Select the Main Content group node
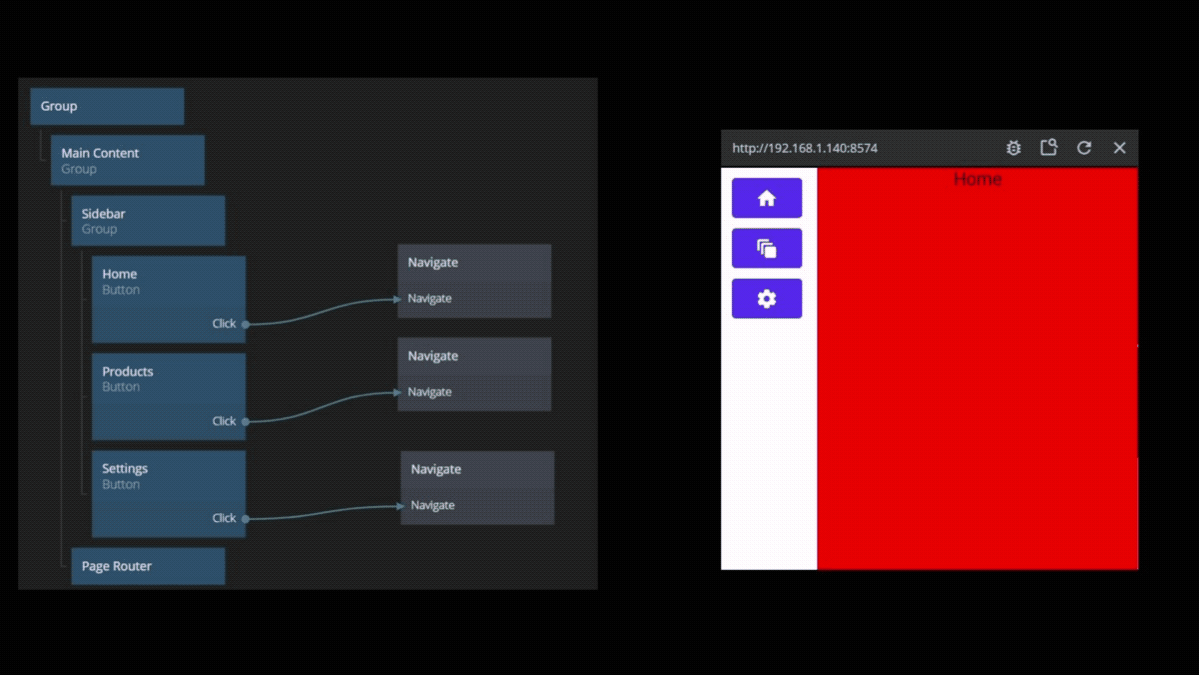The image size is (1200, 675). 127,160
